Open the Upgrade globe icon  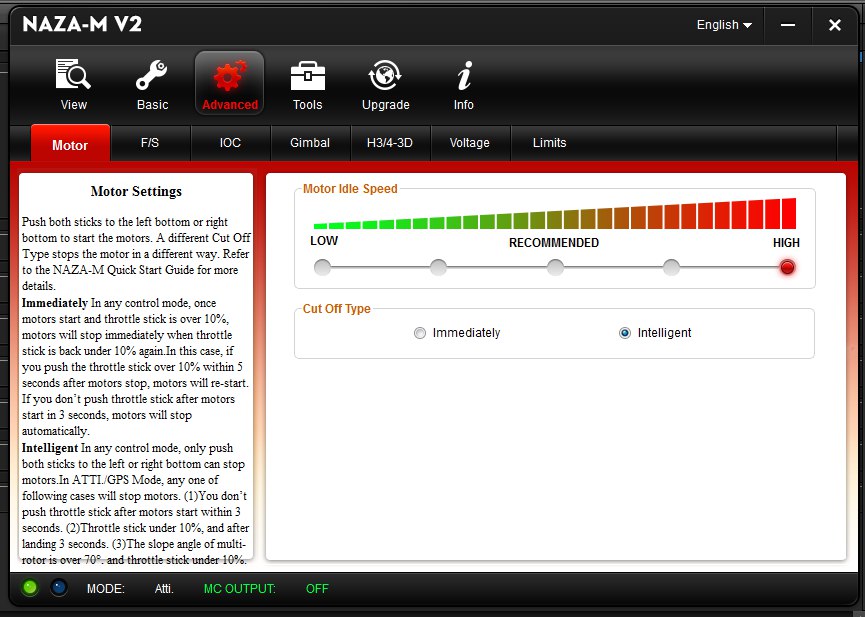[385, 76]
